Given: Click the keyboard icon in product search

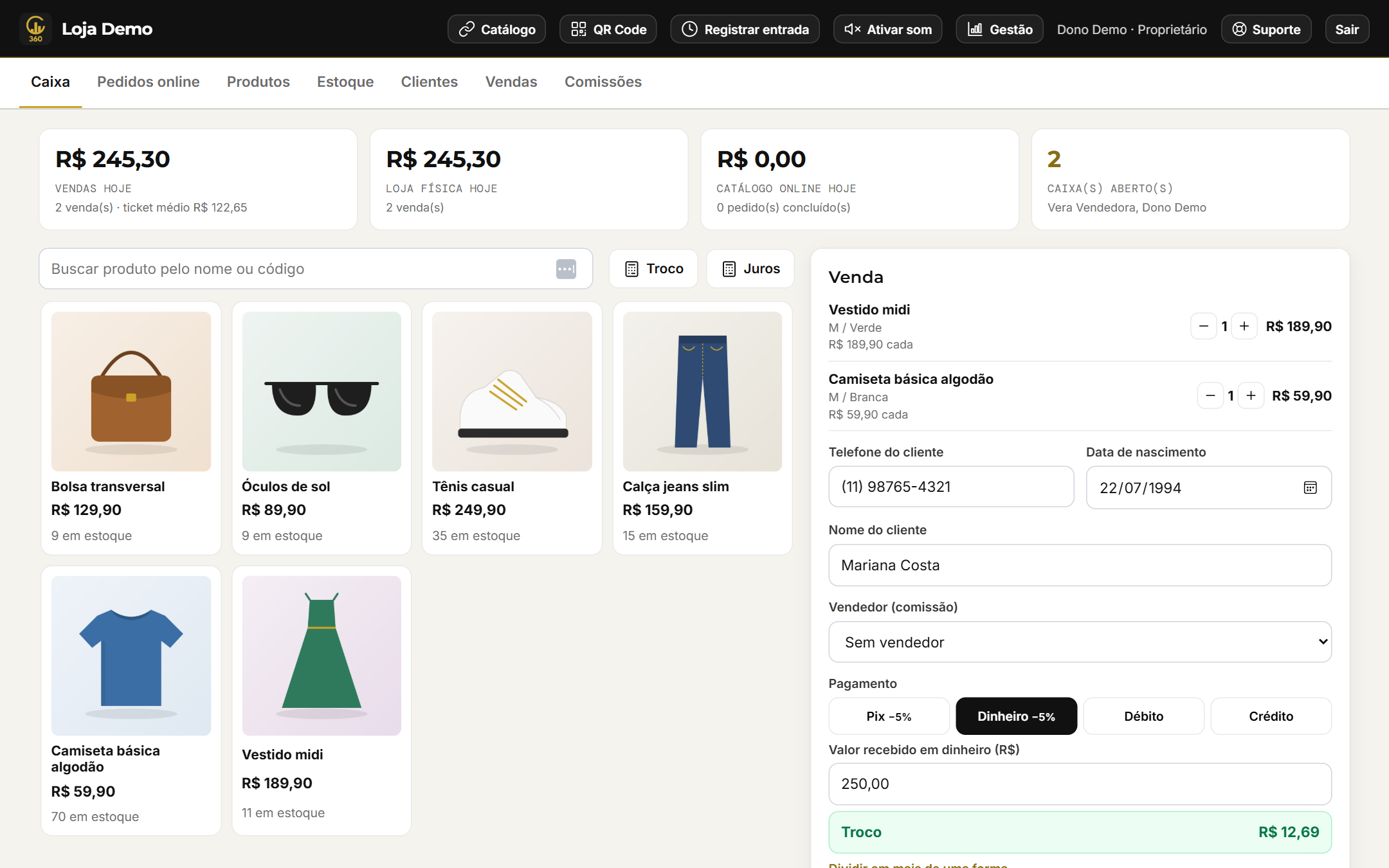Looking at the screenshot, I should pos(566,269).
